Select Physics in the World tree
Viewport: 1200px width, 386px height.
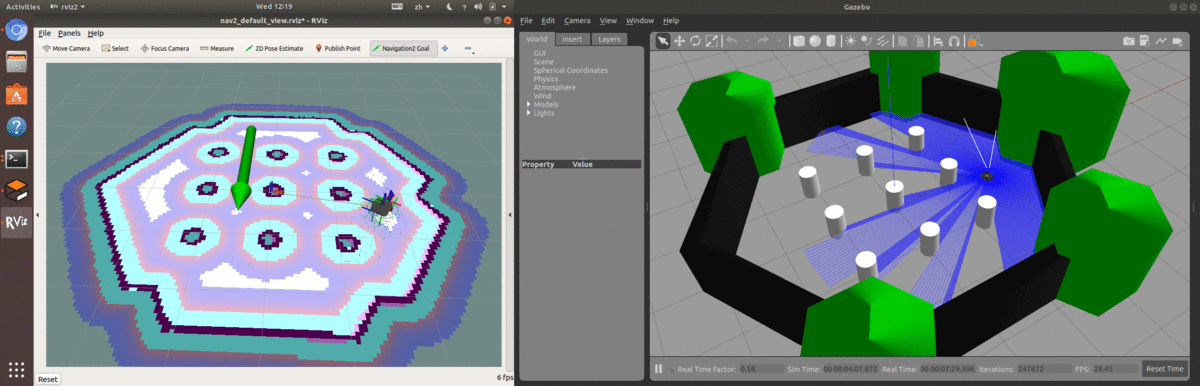click(x=546, y=78)
